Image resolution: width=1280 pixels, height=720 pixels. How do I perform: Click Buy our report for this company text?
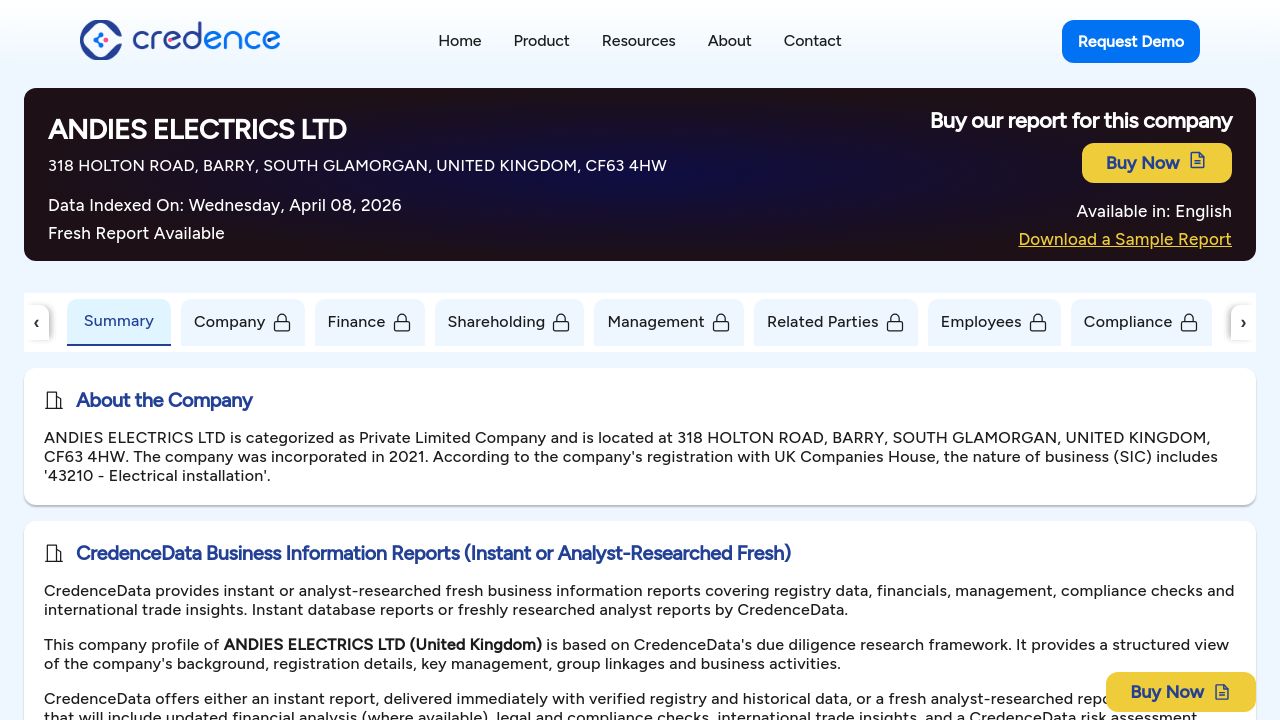pos(1081,121)
